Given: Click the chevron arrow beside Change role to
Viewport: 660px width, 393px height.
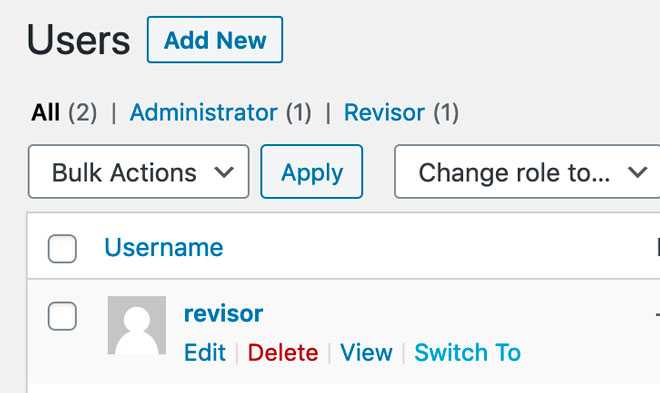Looking at the screenshot, I should 637,172.
